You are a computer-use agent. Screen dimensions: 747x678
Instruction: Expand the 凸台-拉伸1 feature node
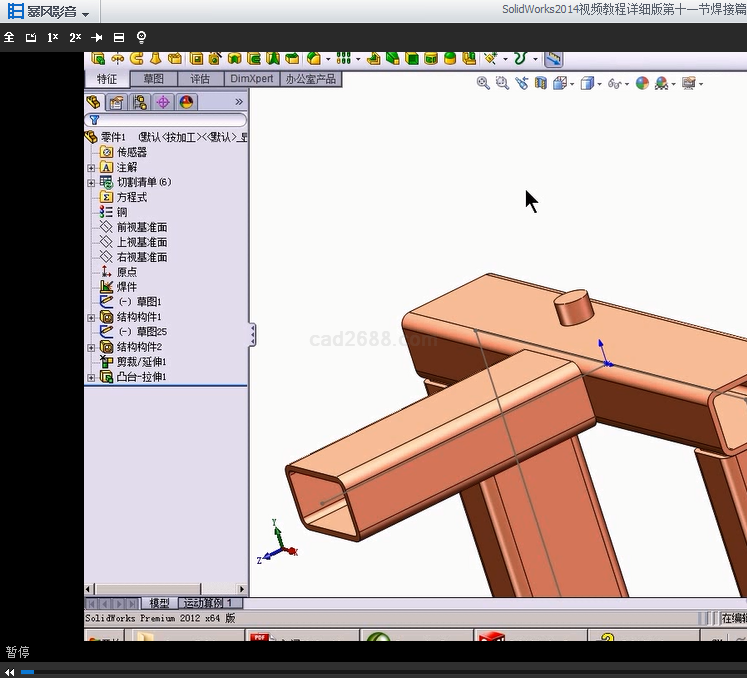click(x=92, y=377)
